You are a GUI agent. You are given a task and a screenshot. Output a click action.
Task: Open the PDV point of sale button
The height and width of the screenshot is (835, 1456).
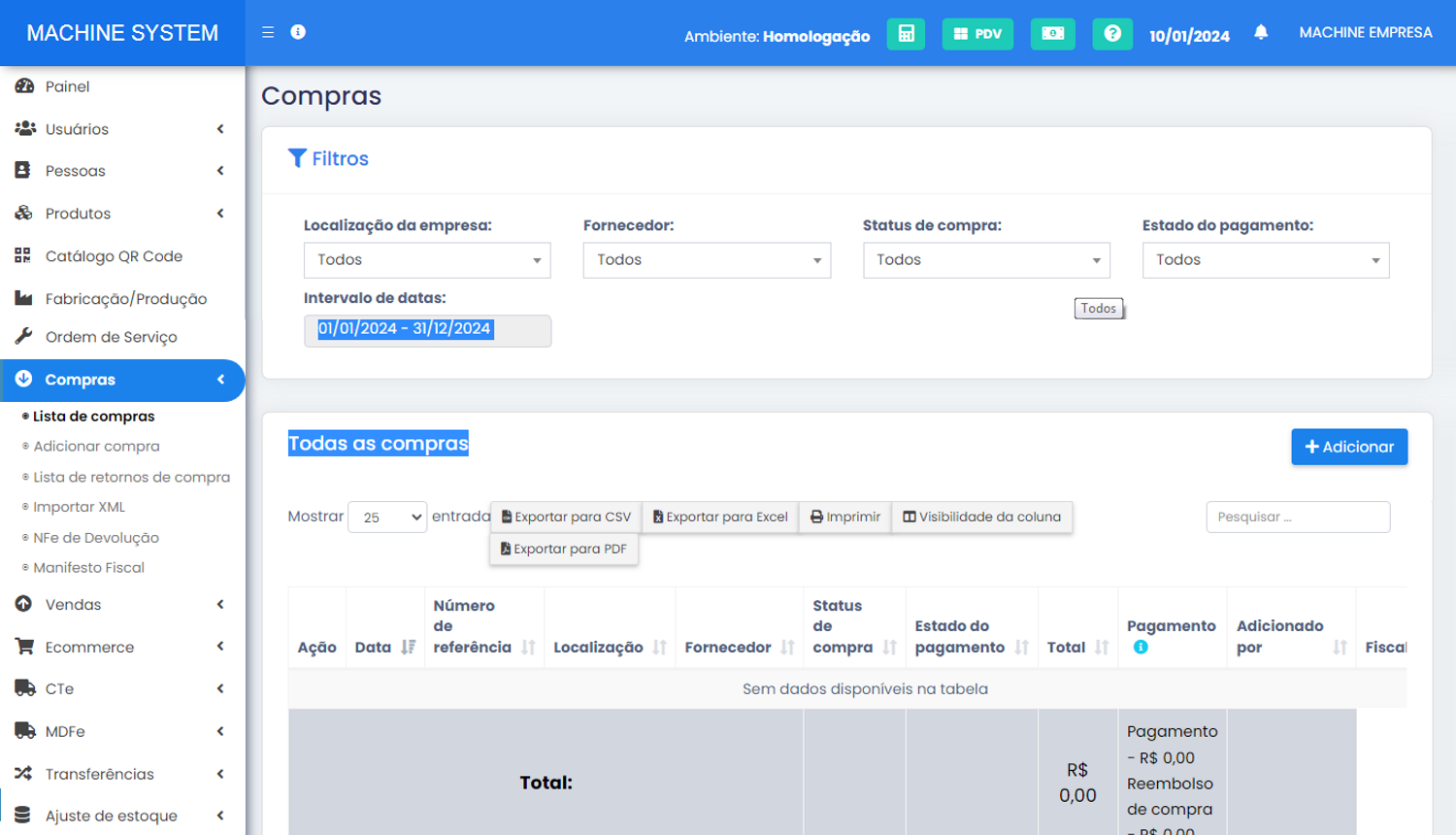(x=977, y=34)
